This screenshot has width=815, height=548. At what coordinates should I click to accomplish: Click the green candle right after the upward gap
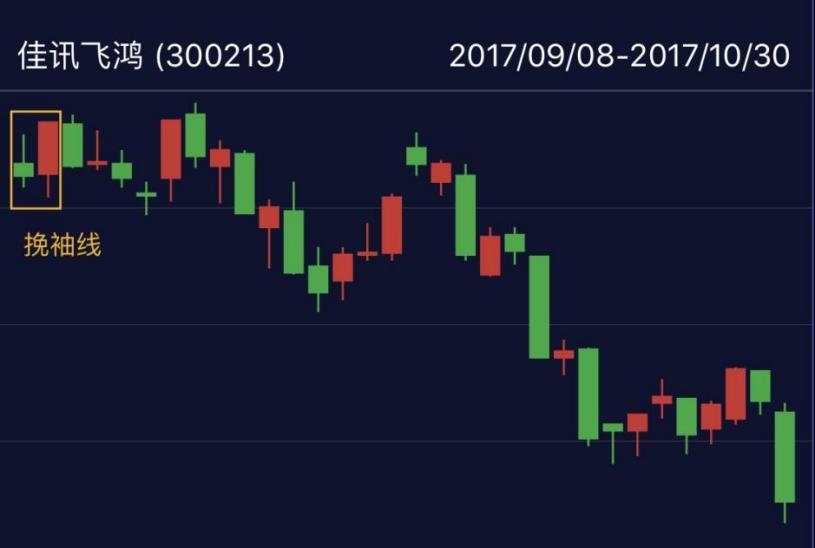point(416,156)
